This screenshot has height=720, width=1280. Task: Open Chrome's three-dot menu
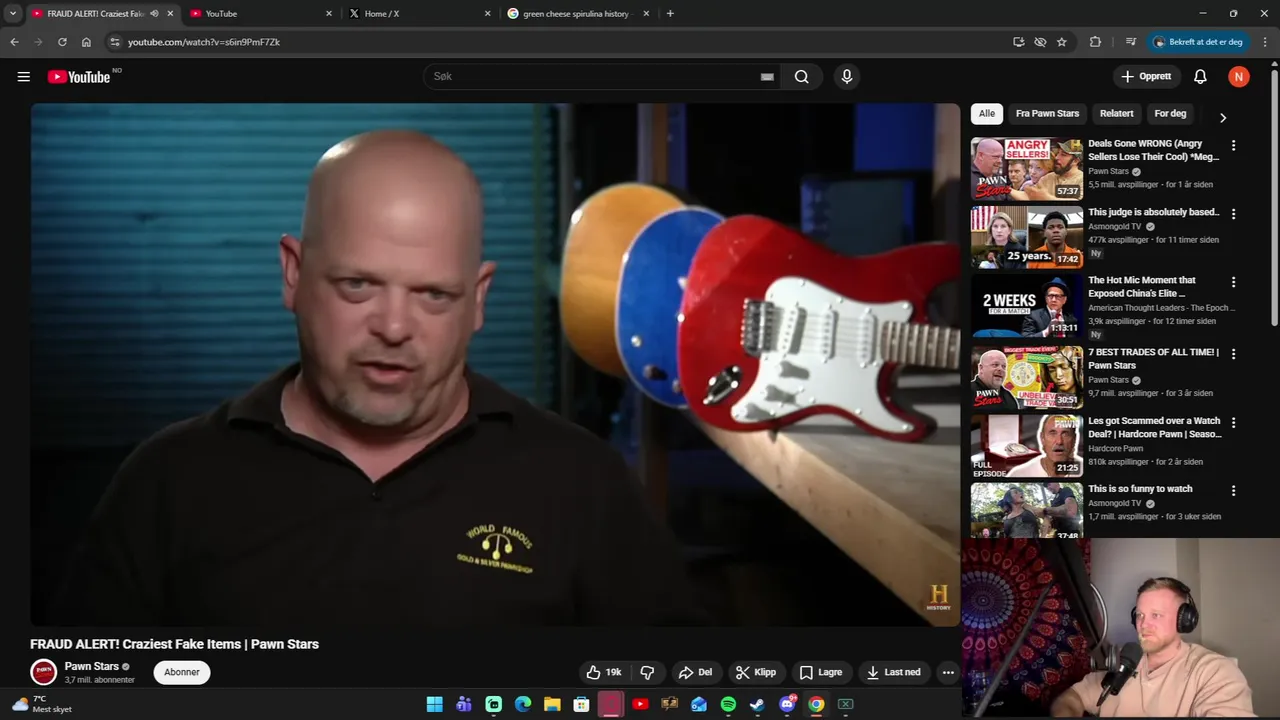tap(1265, 42)
